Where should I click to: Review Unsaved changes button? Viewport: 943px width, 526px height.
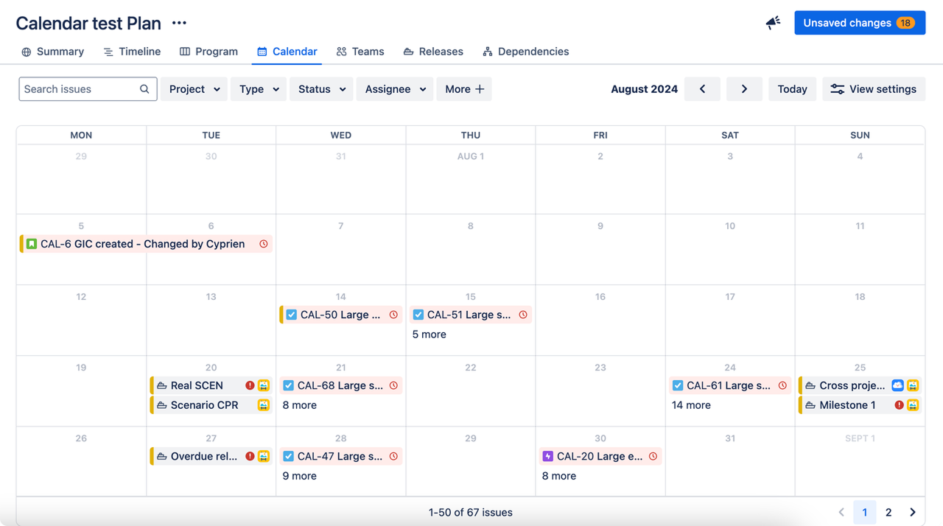pos(859,23)
